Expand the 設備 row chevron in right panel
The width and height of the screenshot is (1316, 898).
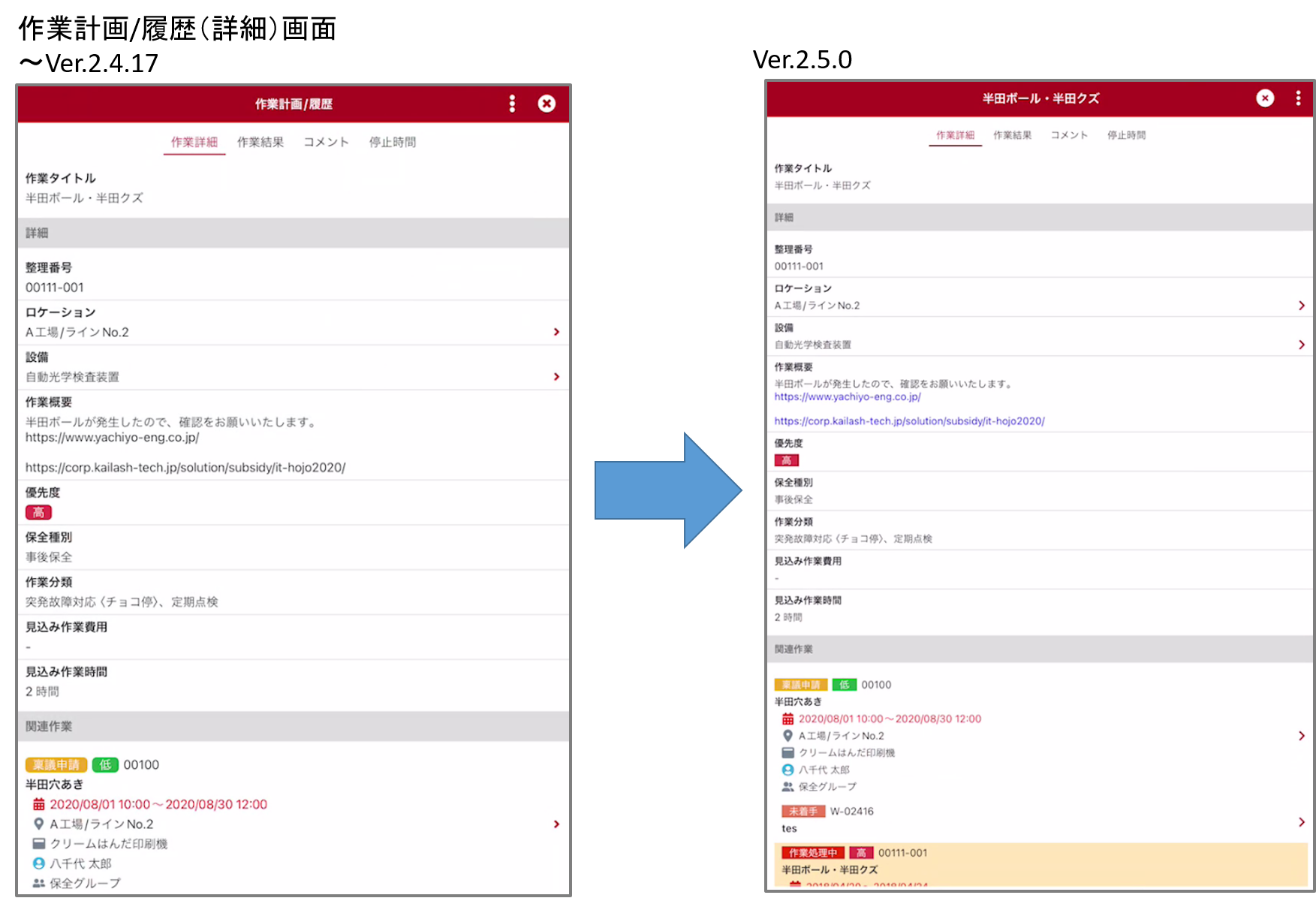click(1301, 345)
